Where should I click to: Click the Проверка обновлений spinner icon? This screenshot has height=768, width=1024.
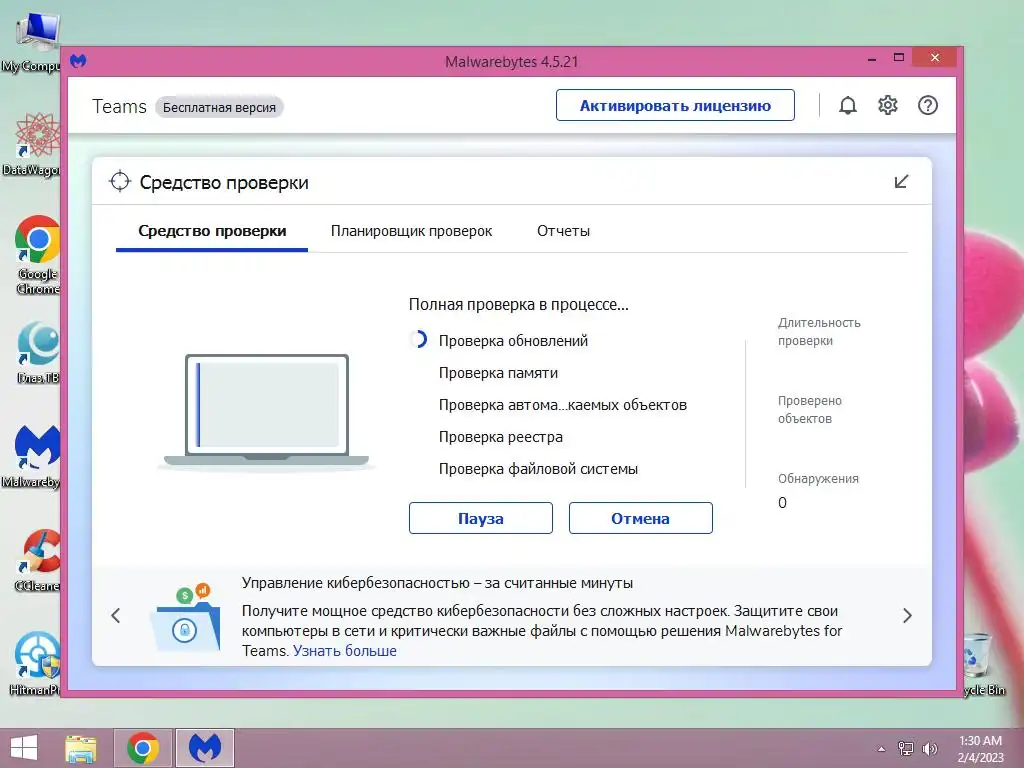[x=418, y=340]
